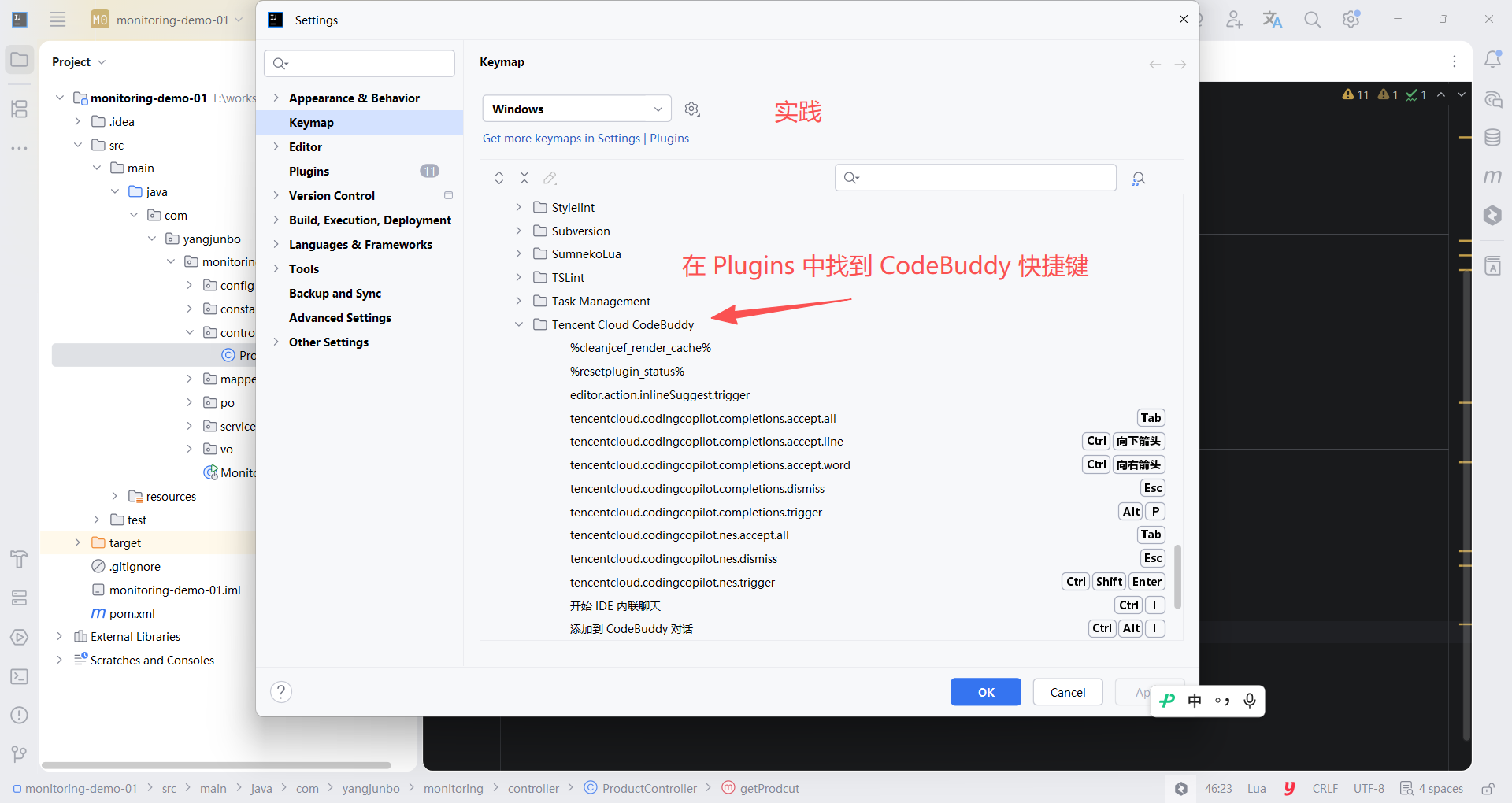Click the keymap list vertical scrollbar

tap(1178, 576)
